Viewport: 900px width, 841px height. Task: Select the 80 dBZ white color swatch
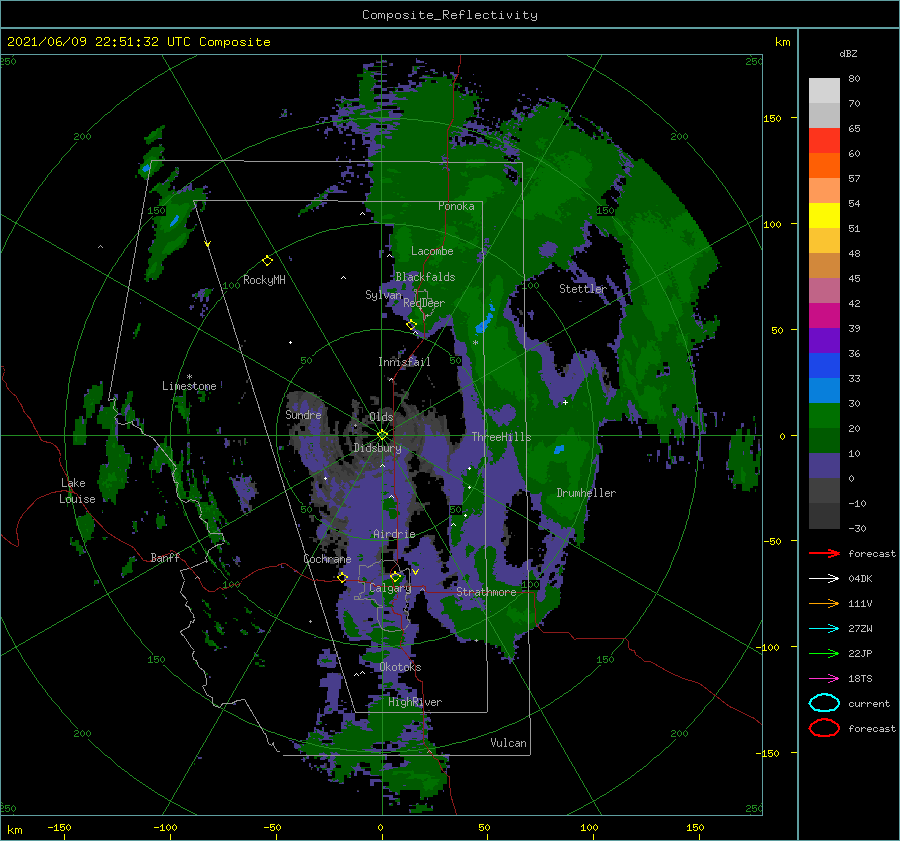coord(824,91)
